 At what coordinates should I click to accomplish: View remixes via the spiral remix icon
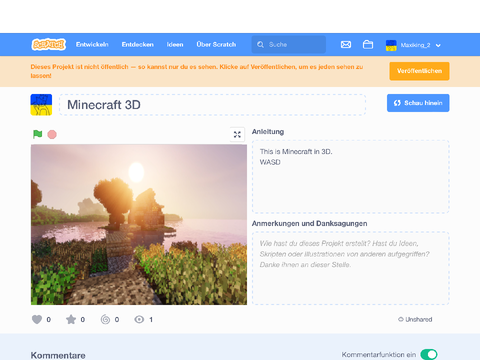pos(105,319)
